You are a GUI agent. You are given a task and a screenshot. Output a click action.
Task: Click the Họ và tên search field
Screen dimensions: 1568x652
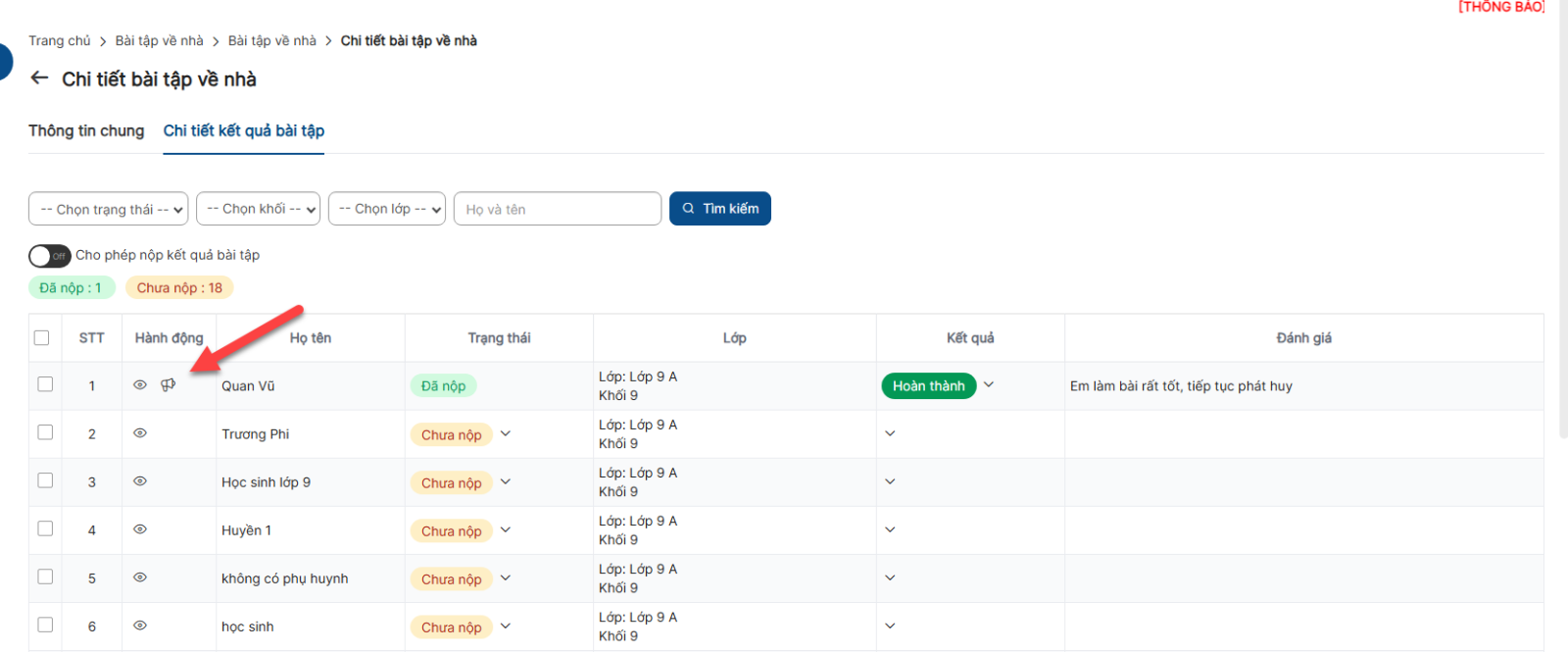[x=557, y=209]
